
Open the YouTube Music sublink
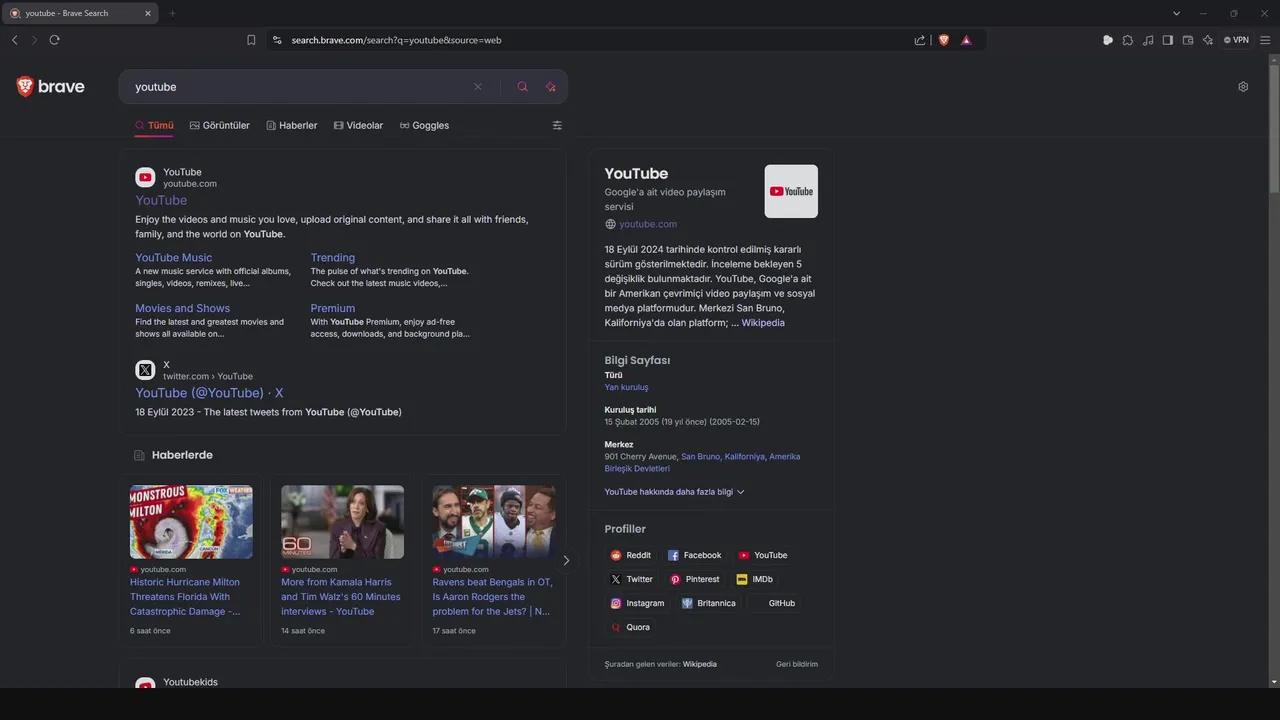[x=174, y=257]
